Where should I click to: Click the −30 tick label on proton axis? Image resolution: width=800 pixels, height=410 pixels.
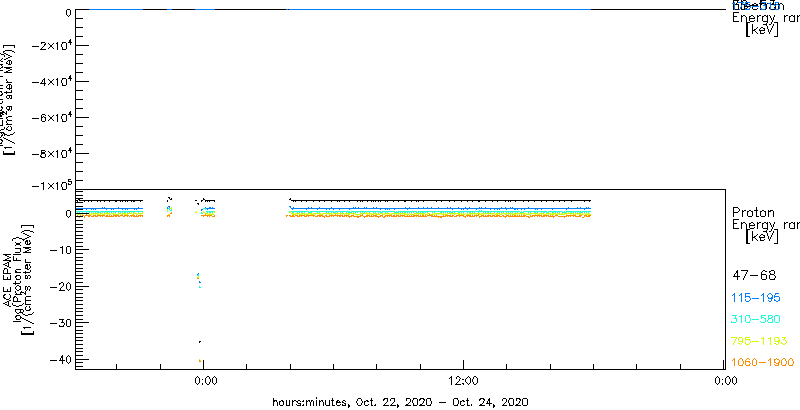(x=59, y=323)
